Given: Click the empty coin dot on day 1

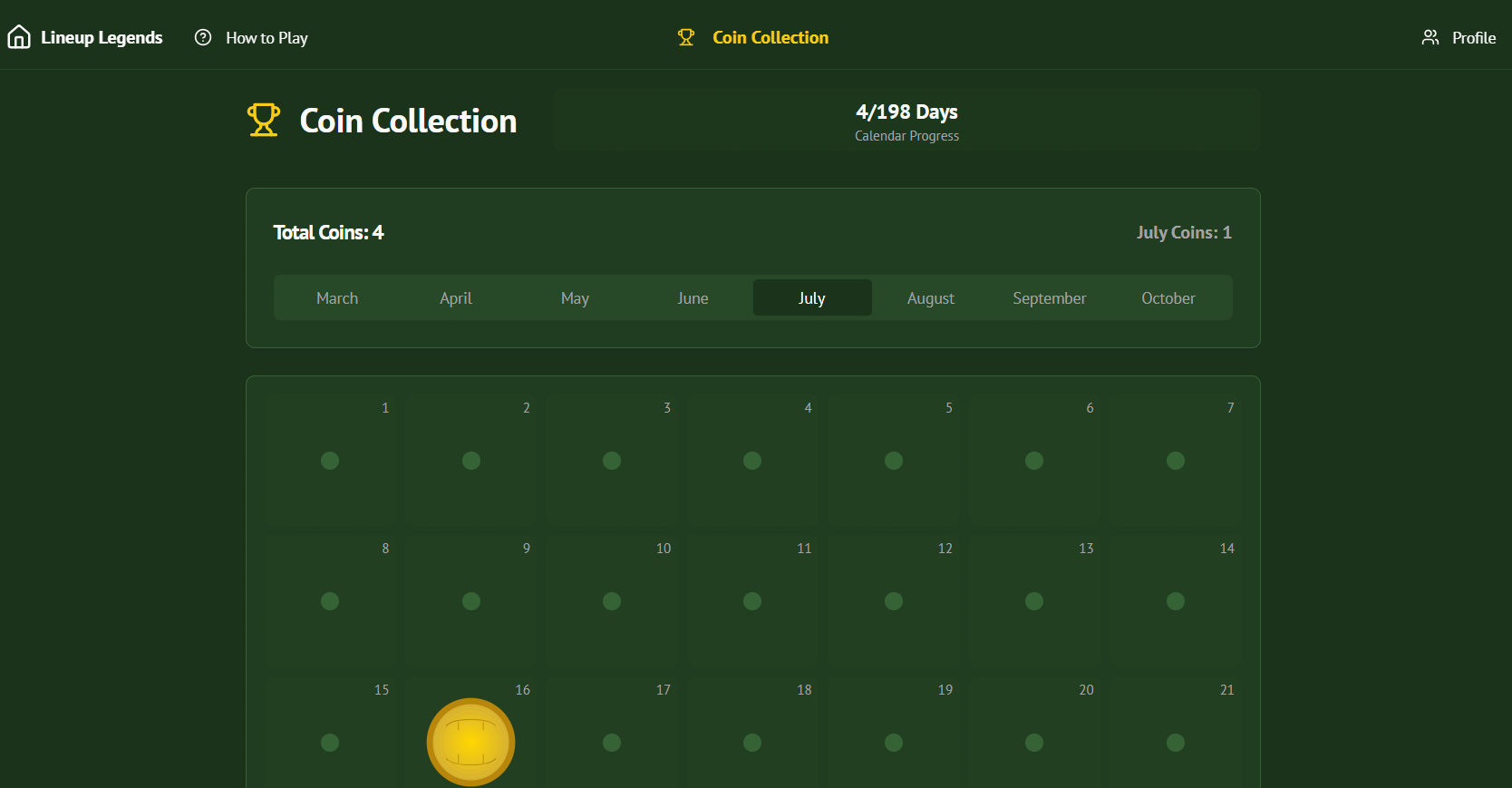Looking at the screenshot, I should point(330,461).
